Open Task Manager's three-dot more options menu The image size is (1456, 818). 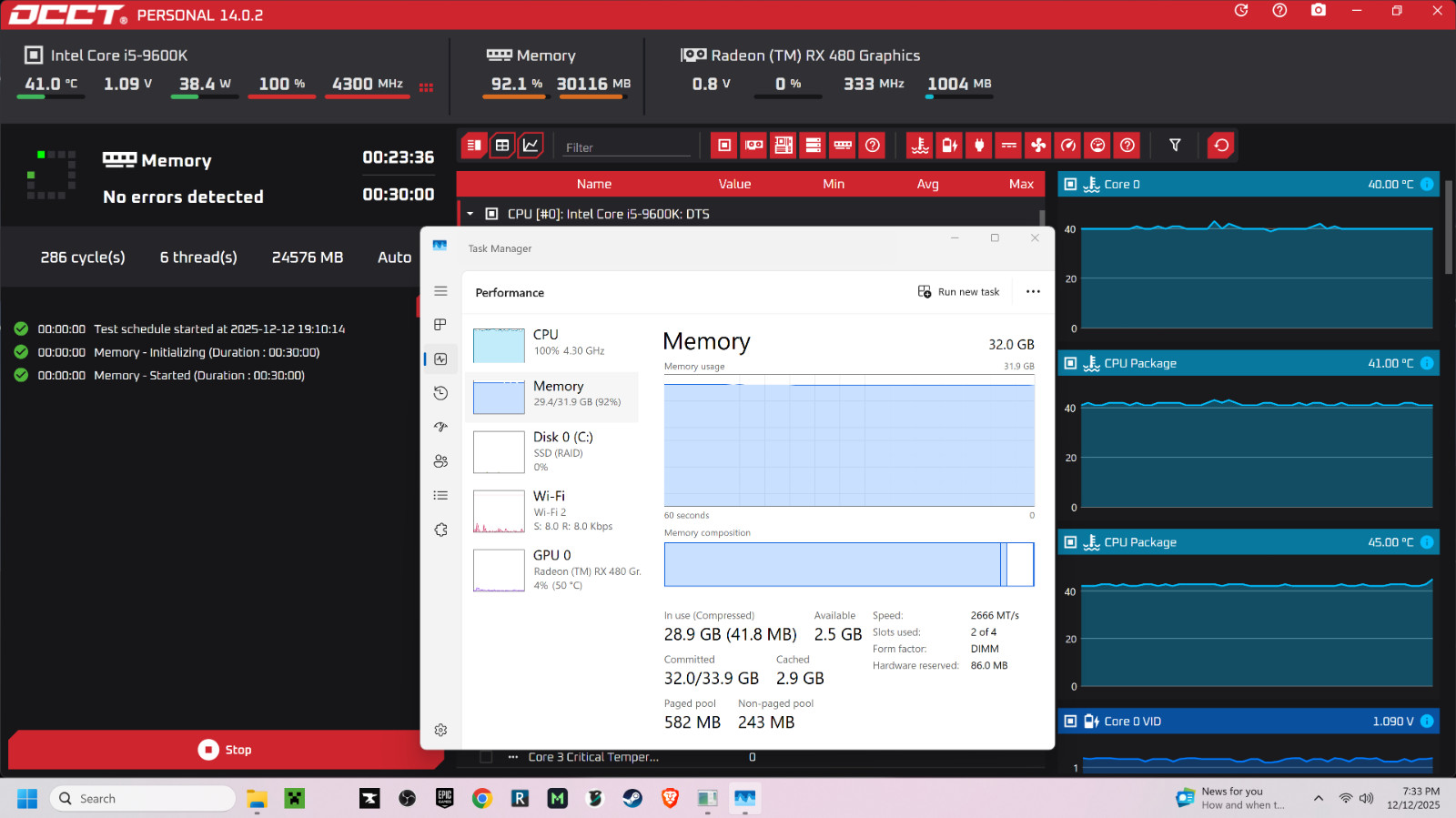coord(1033,292)
